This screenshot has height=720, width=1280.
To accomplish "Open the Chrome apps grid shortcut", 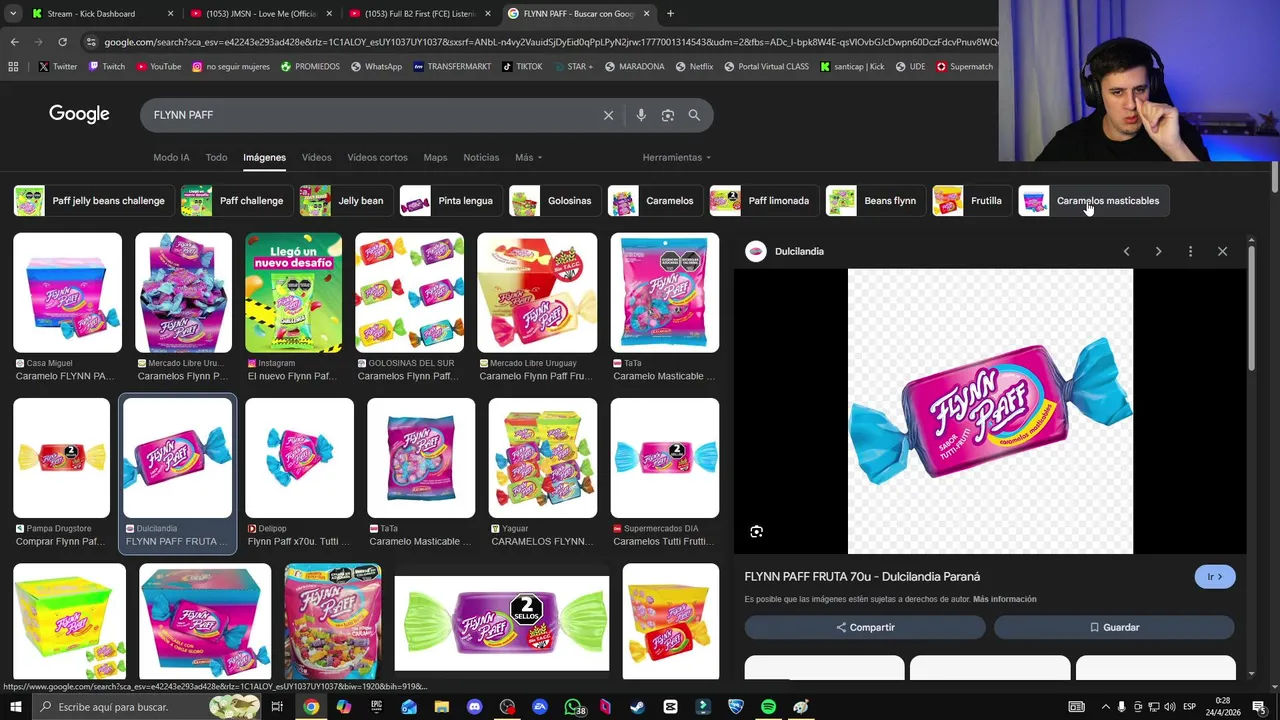I will 13,67.
